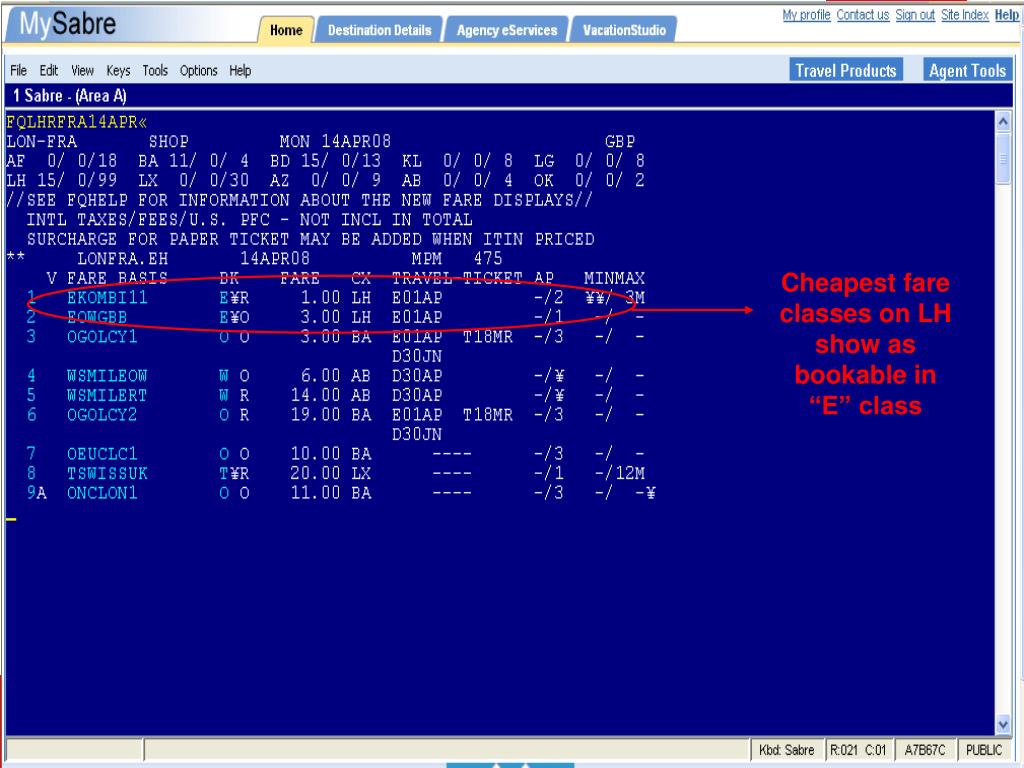Click the fare 14.00 for WSMILERT
The width and height of the screenshot is (1024, 768).
tap(315, 396)
